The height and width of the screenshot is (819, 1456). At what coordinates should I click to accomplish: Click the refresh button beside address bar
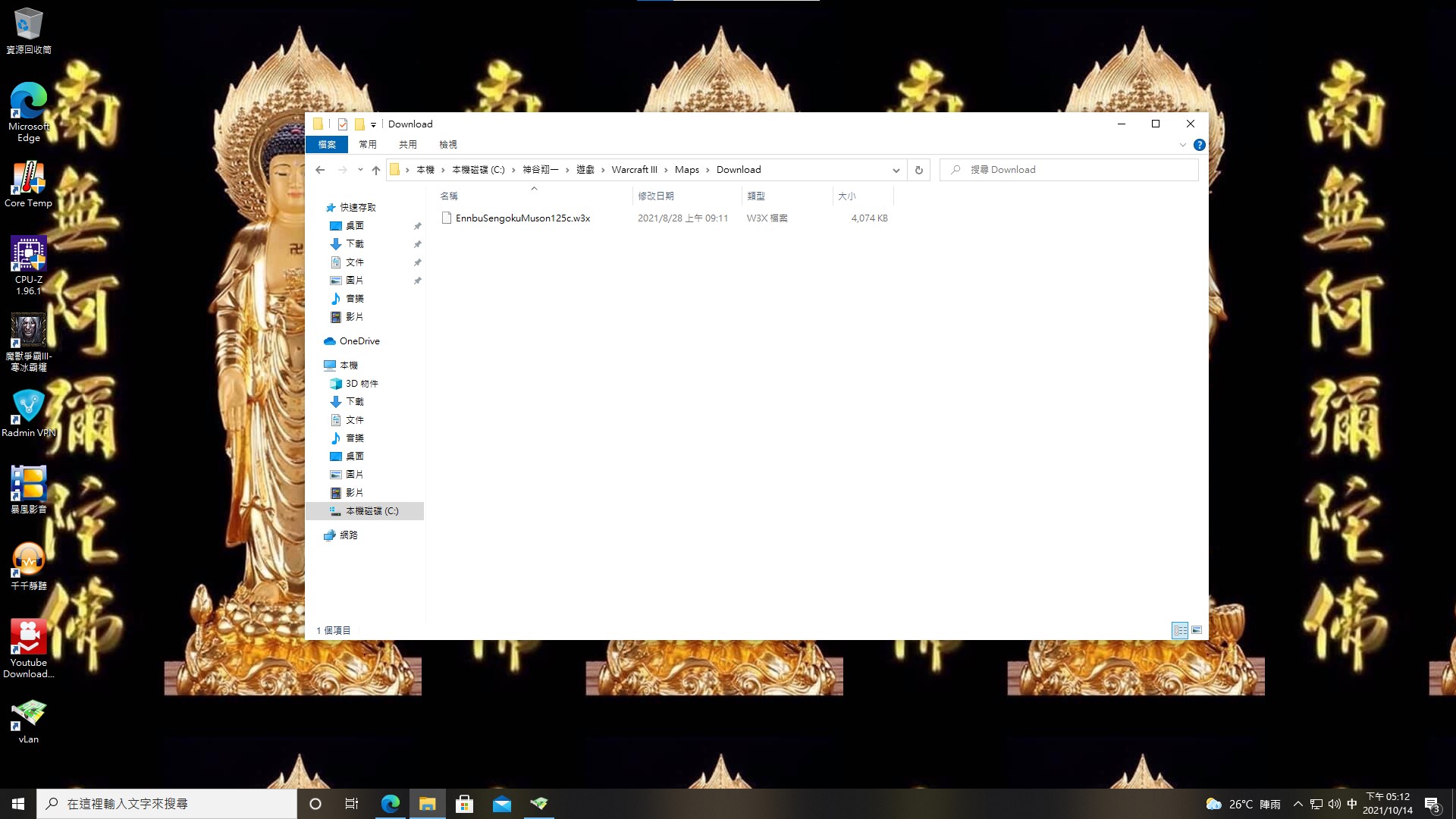[x=918, y=170]
